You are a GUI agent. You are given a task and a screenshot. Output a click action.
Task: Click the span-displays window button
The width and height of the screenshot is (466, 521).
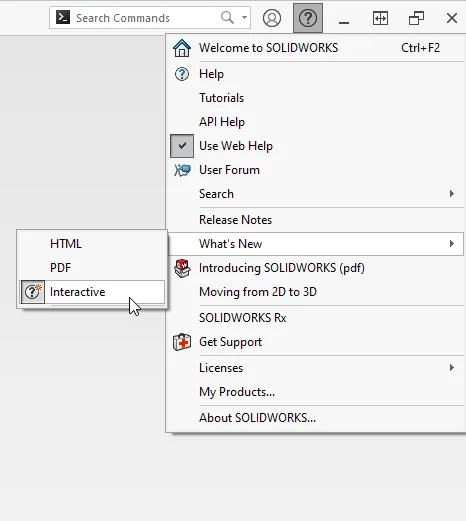(380, 18)
